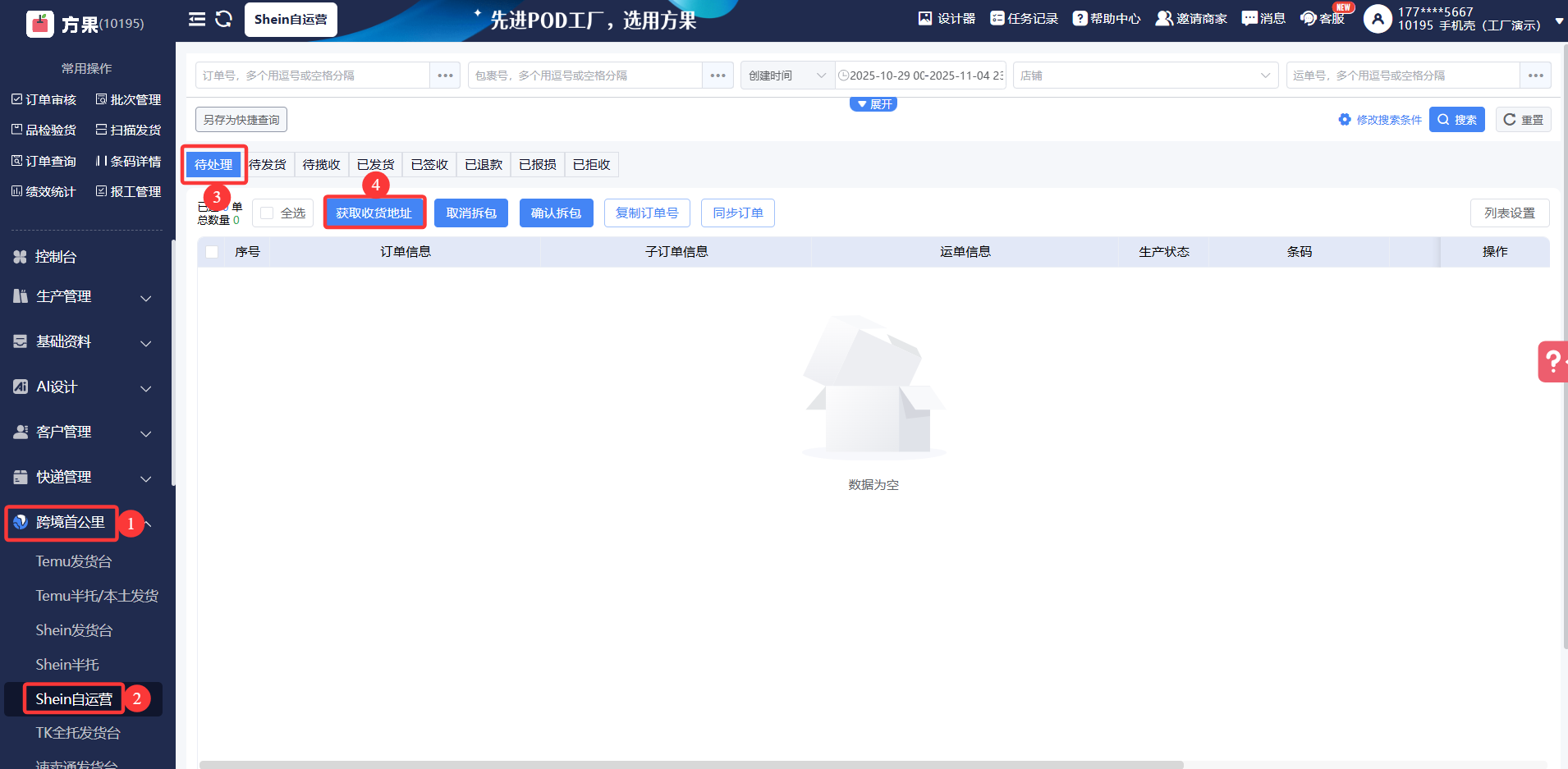Switch to the 已发货 tab

[x=375, y=164]
